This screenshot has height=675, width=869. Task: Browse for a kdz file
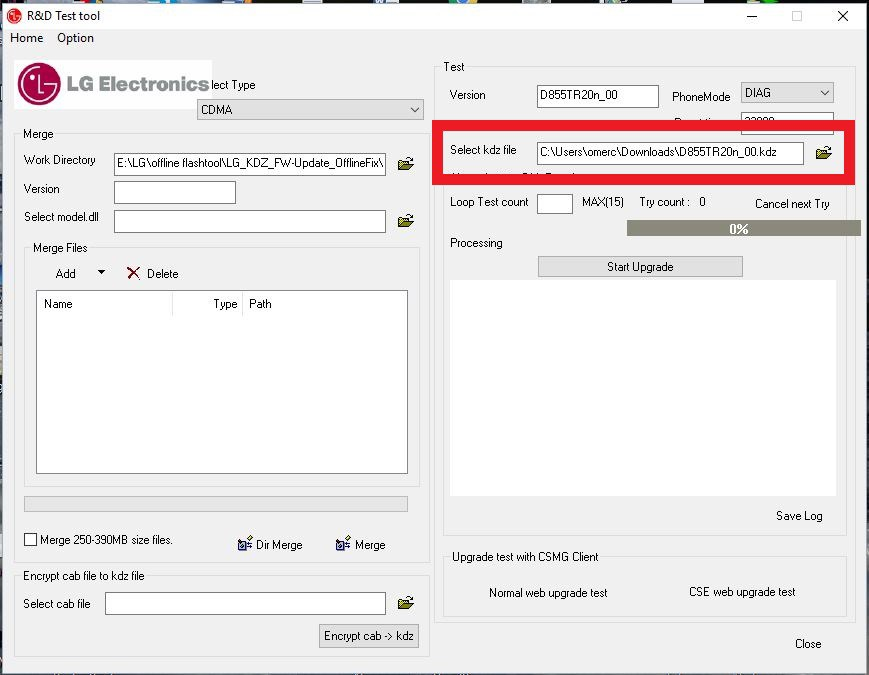[x=824, y=152]
